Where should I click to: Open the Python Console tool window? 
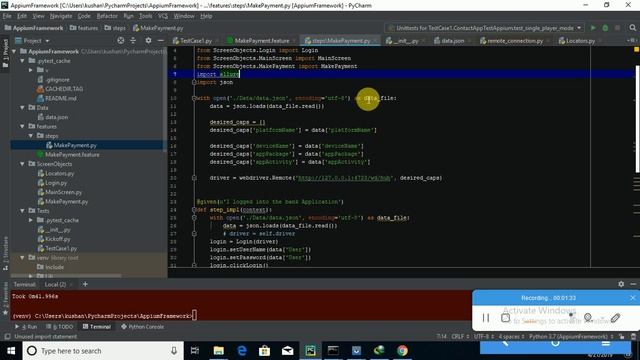[142, 327]
